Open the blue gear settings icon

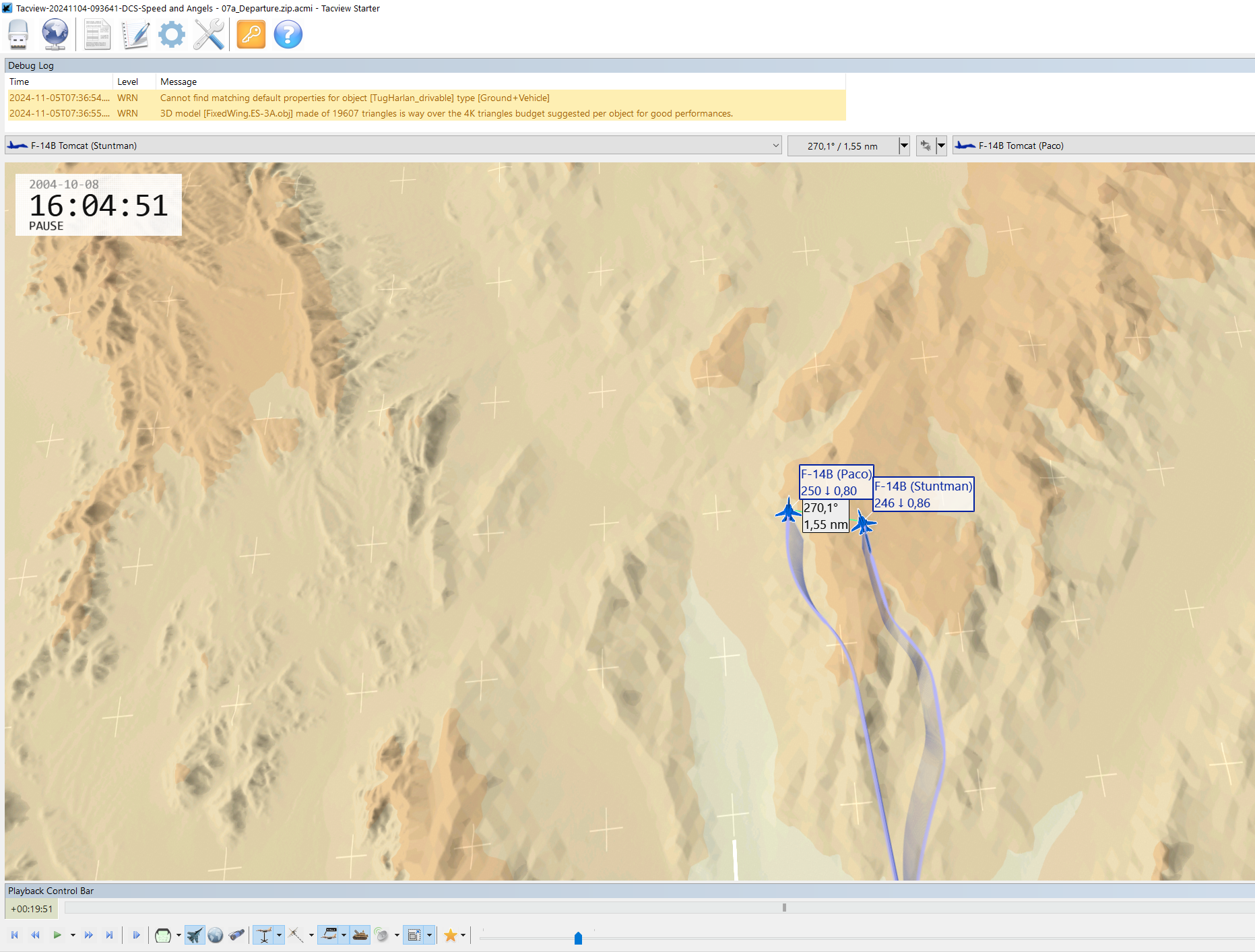click(x=172, y=34)
